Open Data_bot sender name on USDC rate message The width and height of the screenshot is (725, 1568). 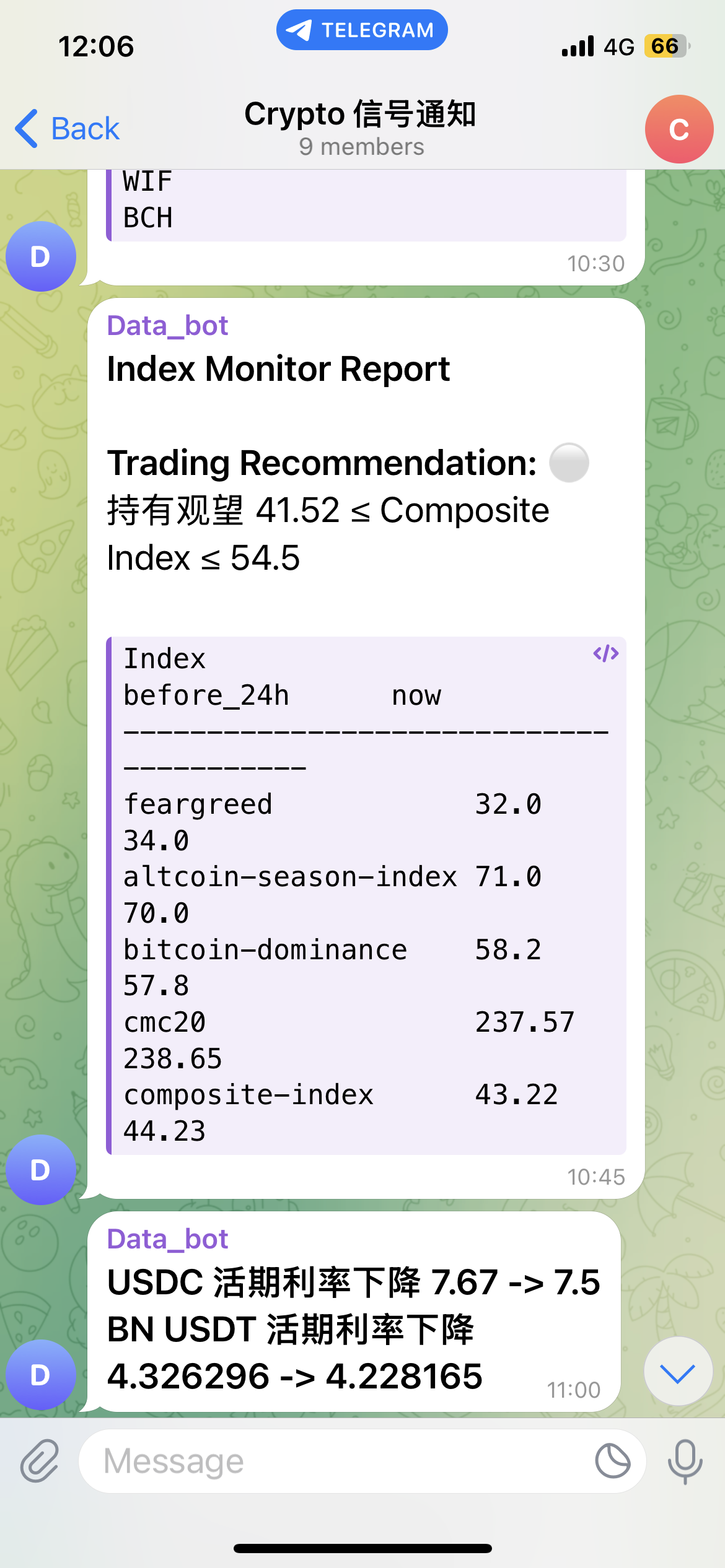(167, 1239)
